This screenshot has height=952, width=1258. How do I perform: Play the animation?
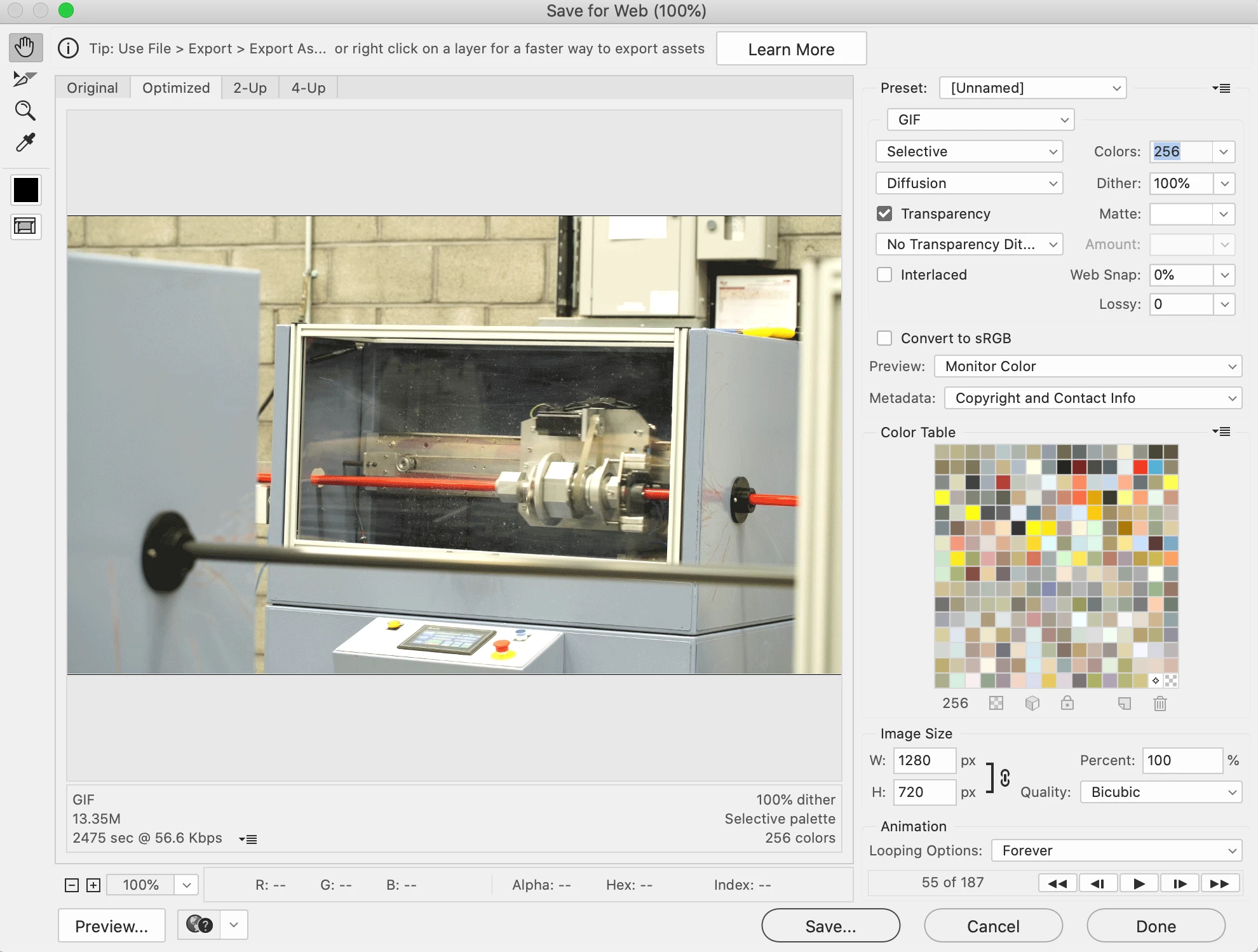(1139, 883)
